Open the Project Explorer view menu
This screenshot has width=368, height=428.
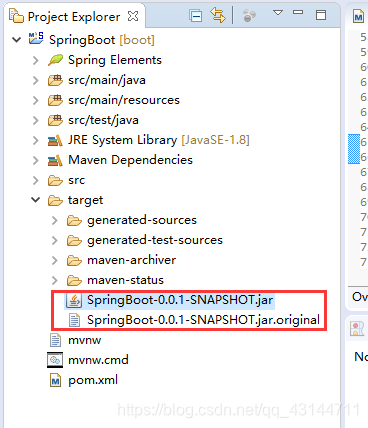coord(278,13)
